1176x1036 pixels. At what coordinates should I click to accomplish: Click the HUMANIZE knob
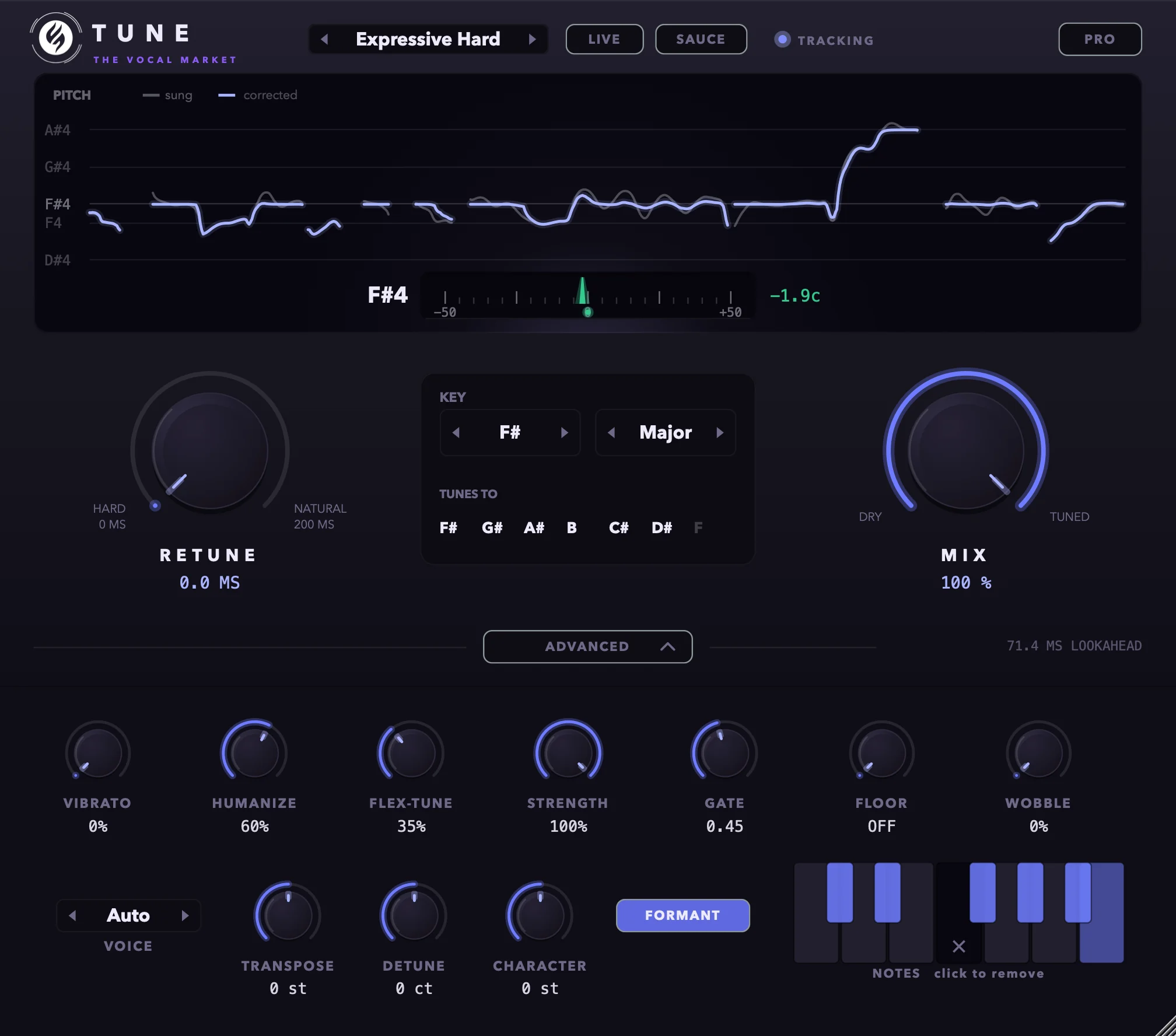pyautogui.click(x=254, y=753)
